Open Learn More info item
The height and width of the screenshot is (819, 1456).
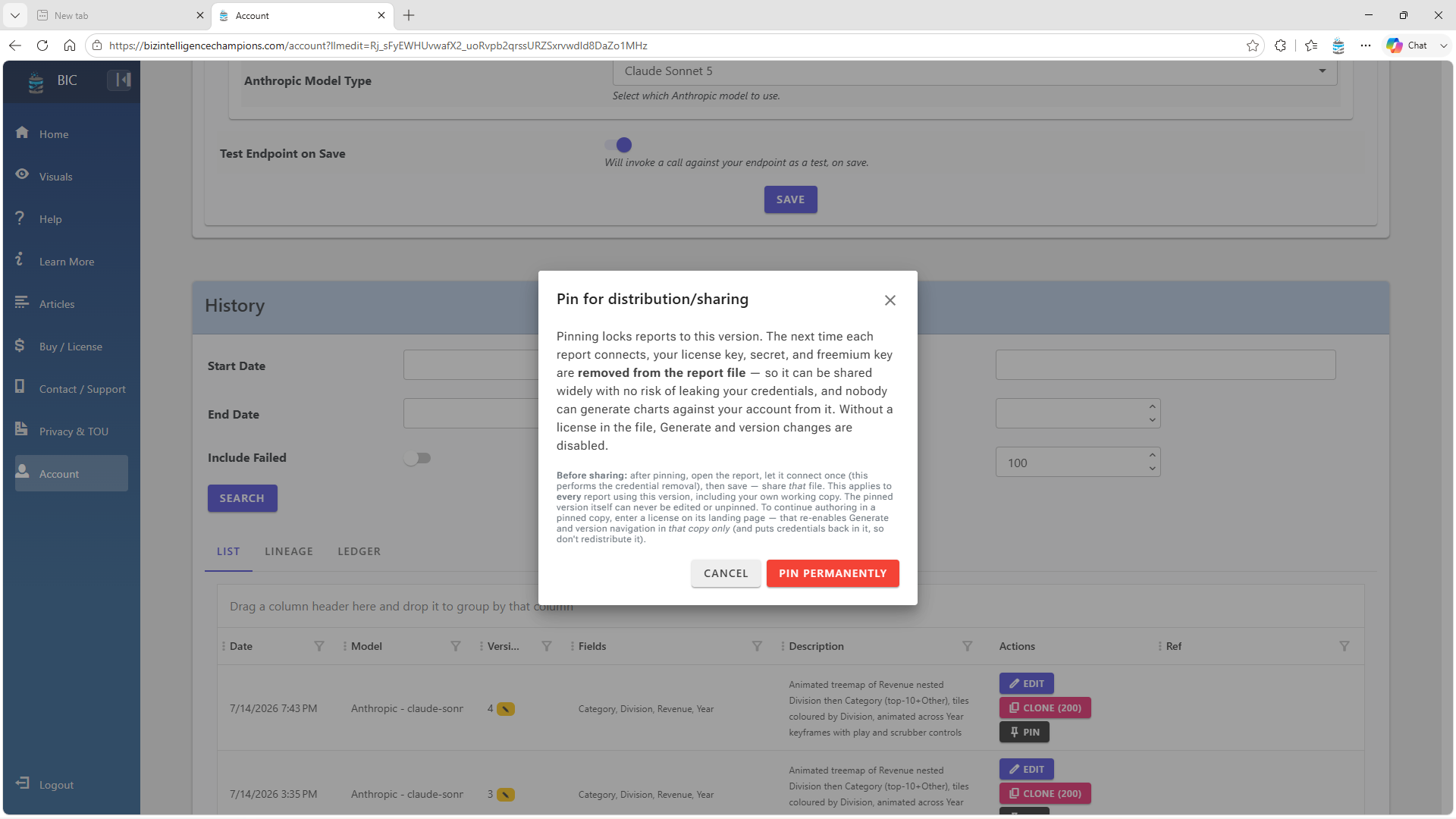tap(67, 262)
